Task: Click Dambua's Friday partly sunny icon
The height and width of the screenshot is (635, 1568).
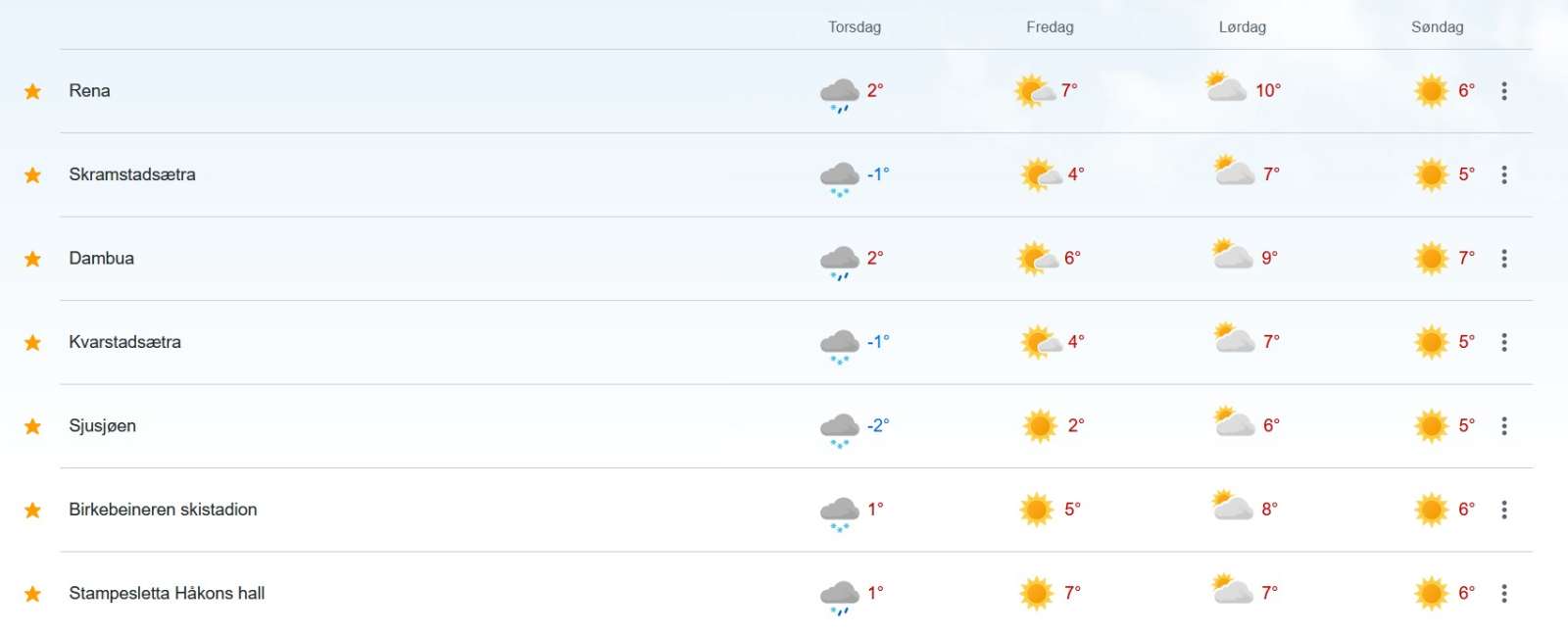Action: click(x=1039, y=259)
